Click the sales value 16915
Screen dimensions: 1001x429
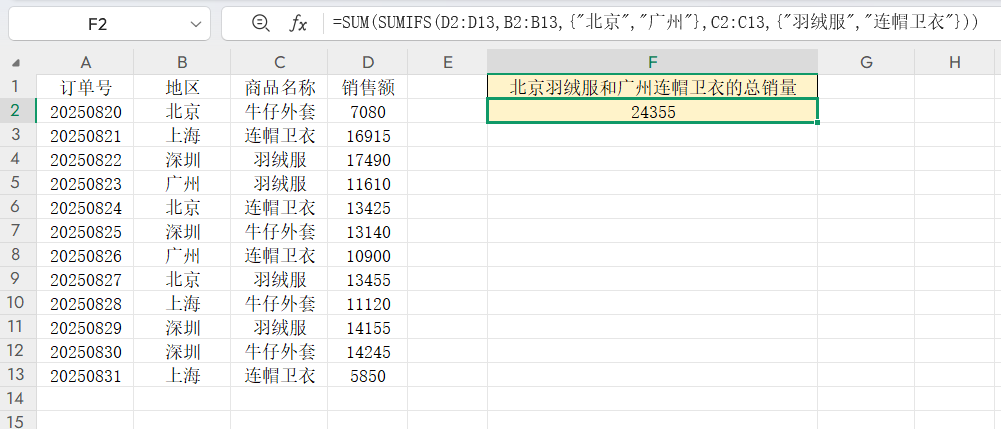point(369,136)
